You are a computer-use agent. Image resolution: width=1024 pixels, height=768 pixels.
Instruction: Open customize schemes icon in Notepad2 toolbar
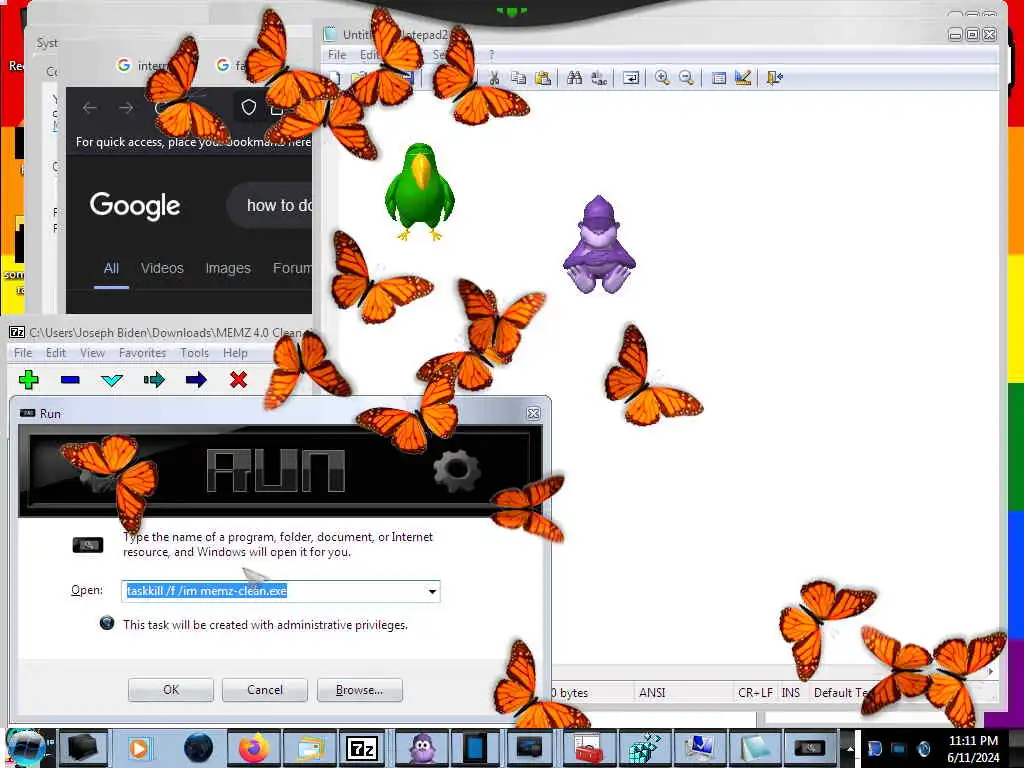coord(743,78)
